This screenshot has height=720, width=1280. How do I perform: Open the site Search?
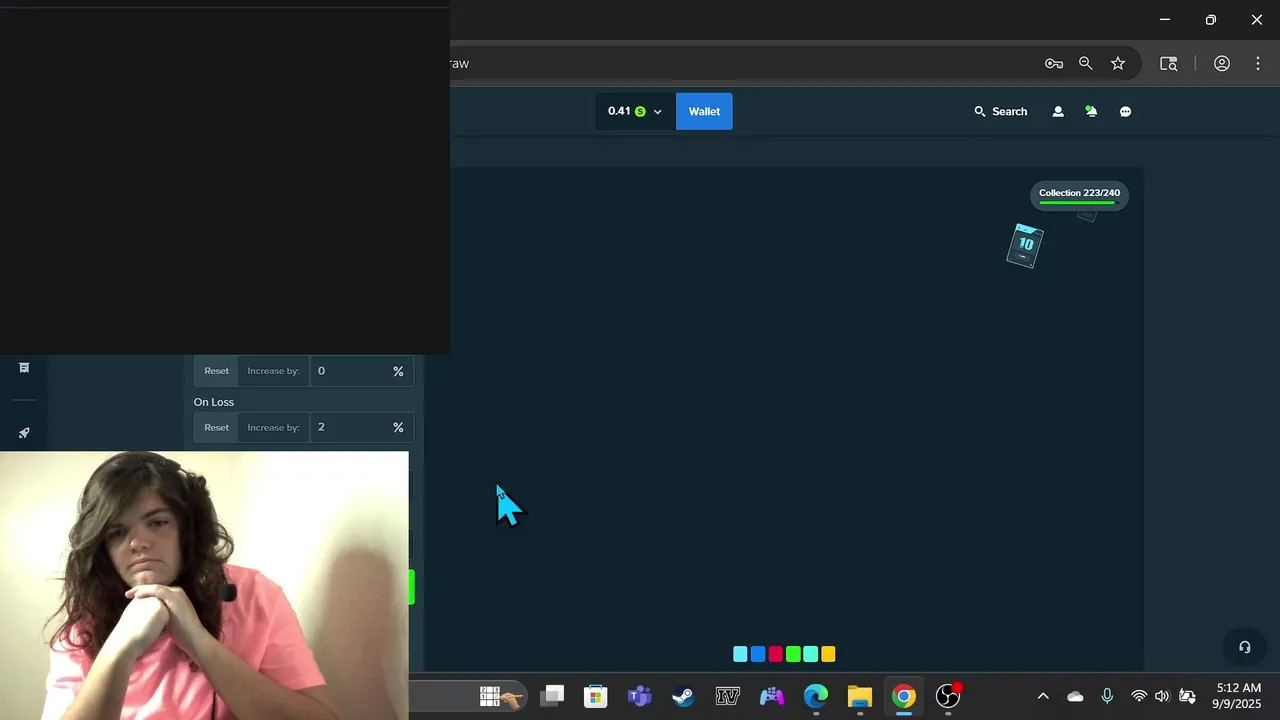1001,111
